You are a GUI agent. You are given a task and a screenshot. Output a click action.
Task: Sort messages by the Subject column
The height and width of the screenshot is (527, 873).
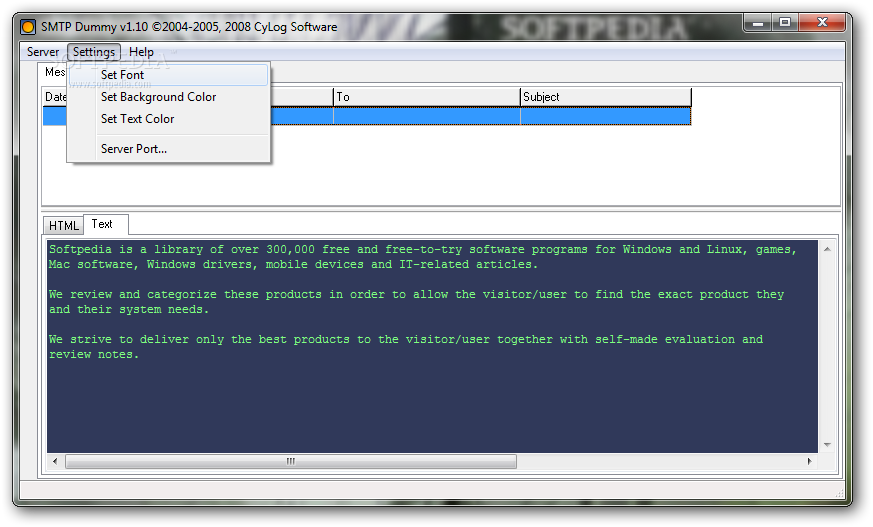[x=606, y=97]
